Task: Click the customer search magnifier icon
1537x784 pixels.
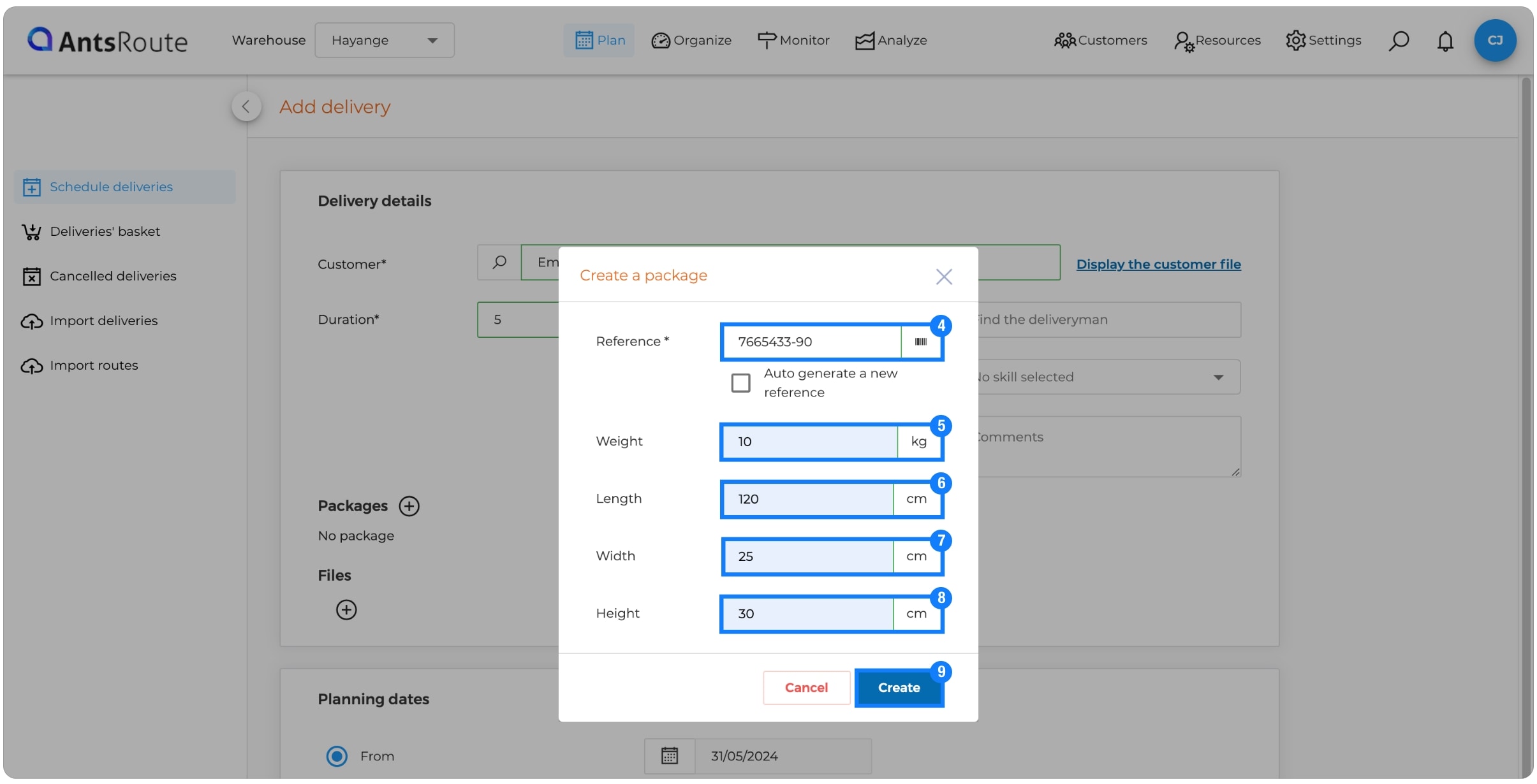Action: pyautogui.click(x=499, y=262)
